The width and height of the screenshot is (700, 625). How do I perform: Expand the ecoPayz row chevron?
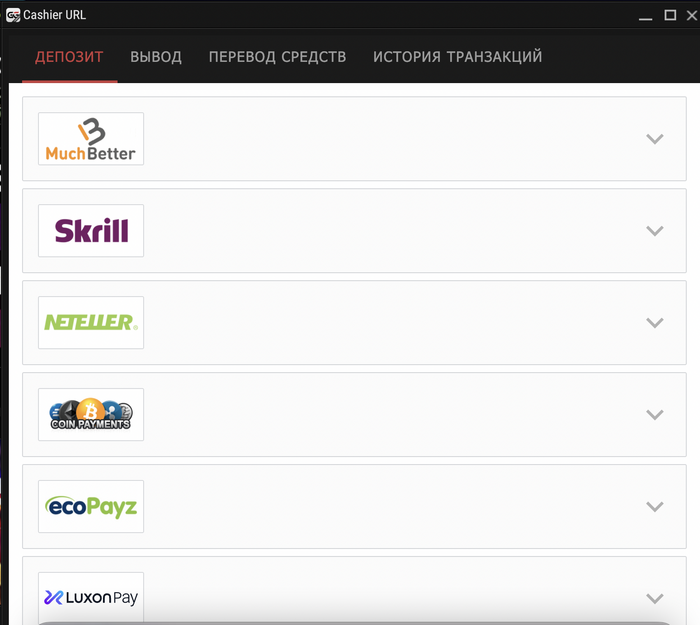pyautogui.click(x=654, y=507)
